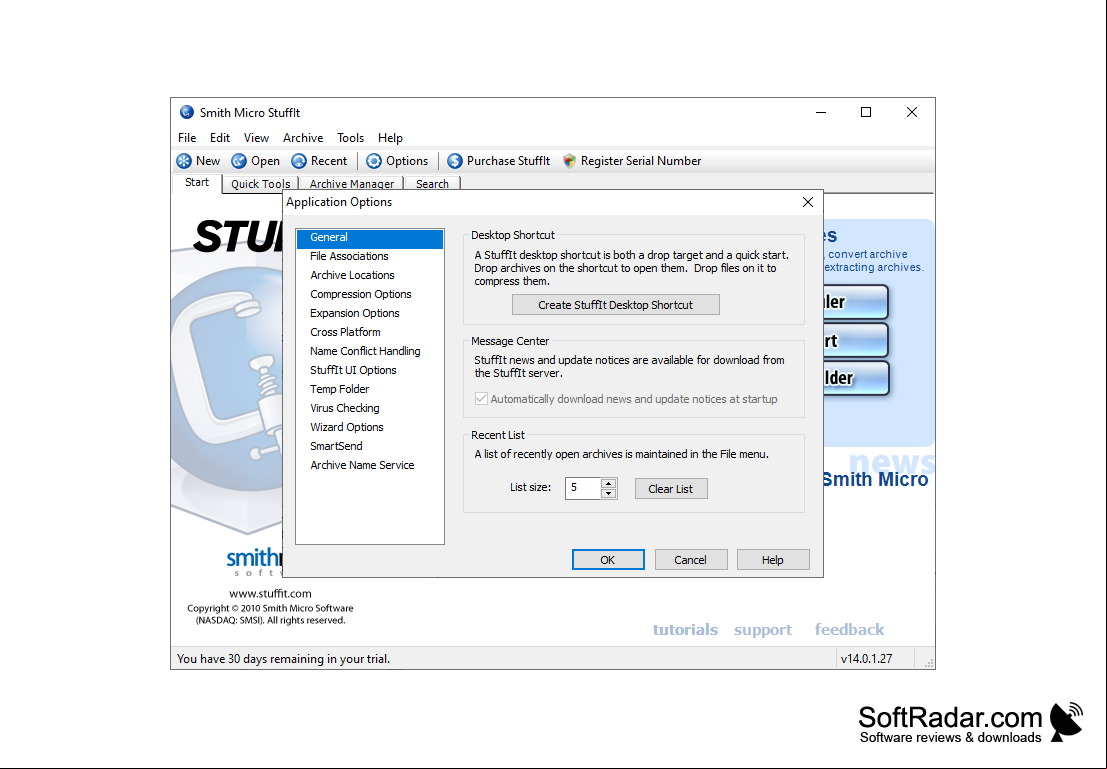The width and height of the screenshot is (1107, 769).
Task: Switch to the Start tab
Action: tap(197, 183)
